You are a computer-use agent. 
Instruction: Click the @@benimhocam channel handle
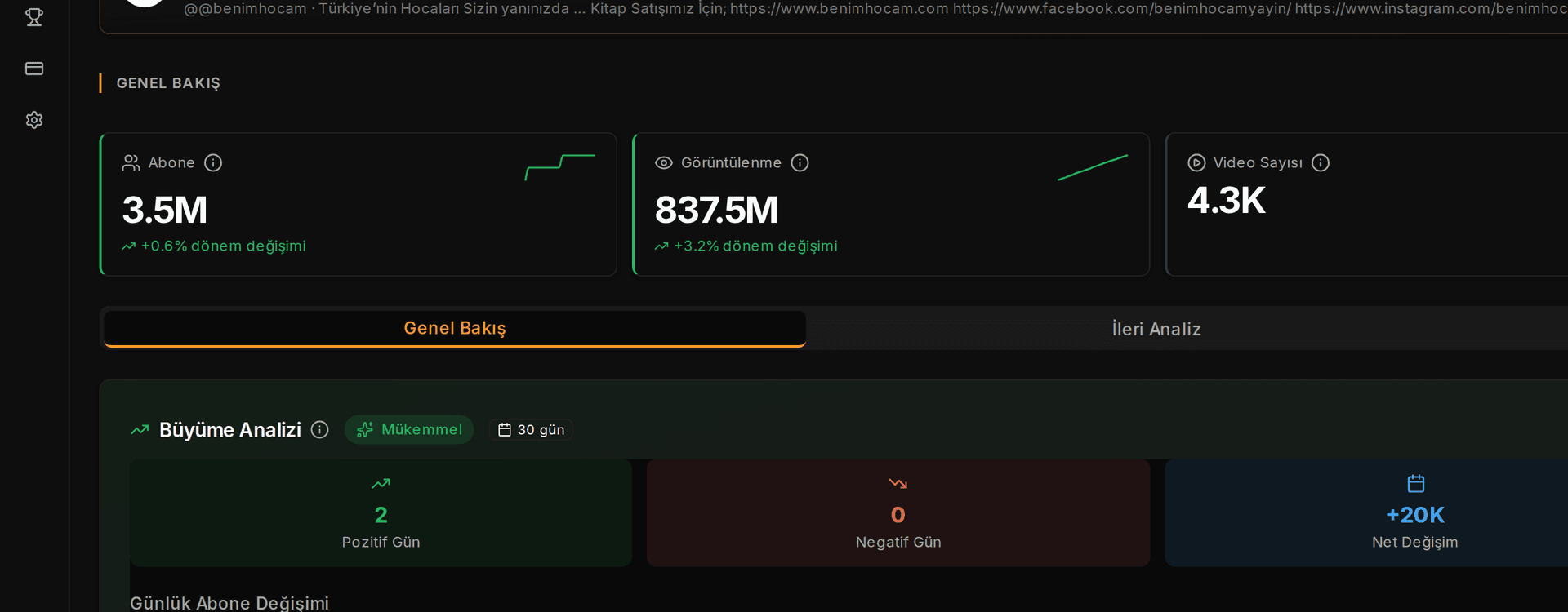click(x=246, y=9)
